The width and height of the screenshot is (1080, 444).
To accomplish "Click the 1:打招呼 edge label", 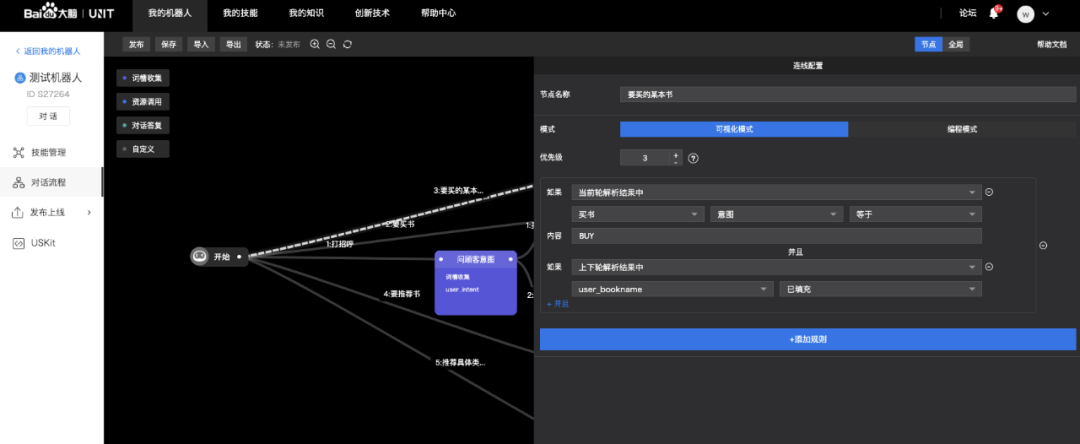I will pos(340,244).
